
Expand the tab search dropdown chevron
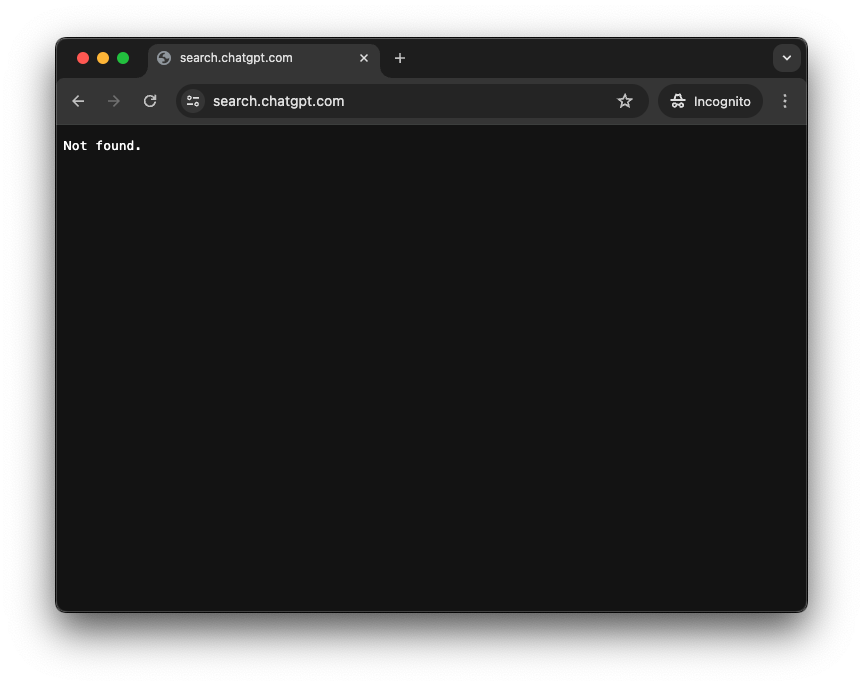point(787,58)
